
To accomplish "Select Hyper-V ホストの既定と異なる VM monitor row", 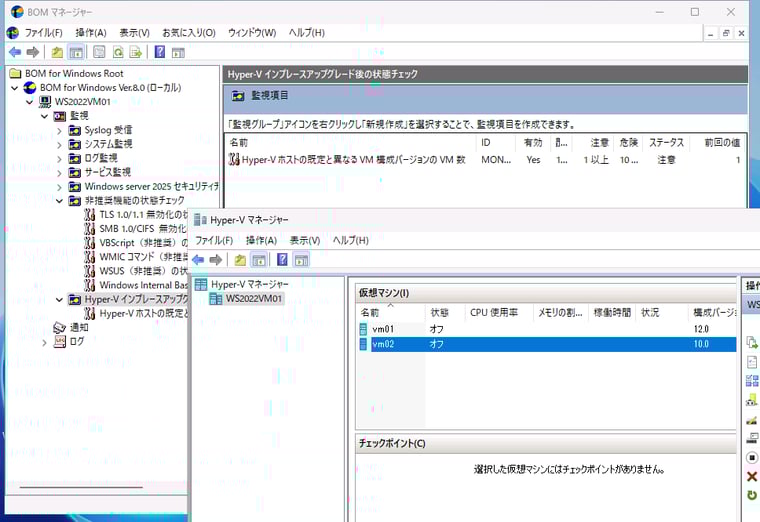I will point(485,159).
